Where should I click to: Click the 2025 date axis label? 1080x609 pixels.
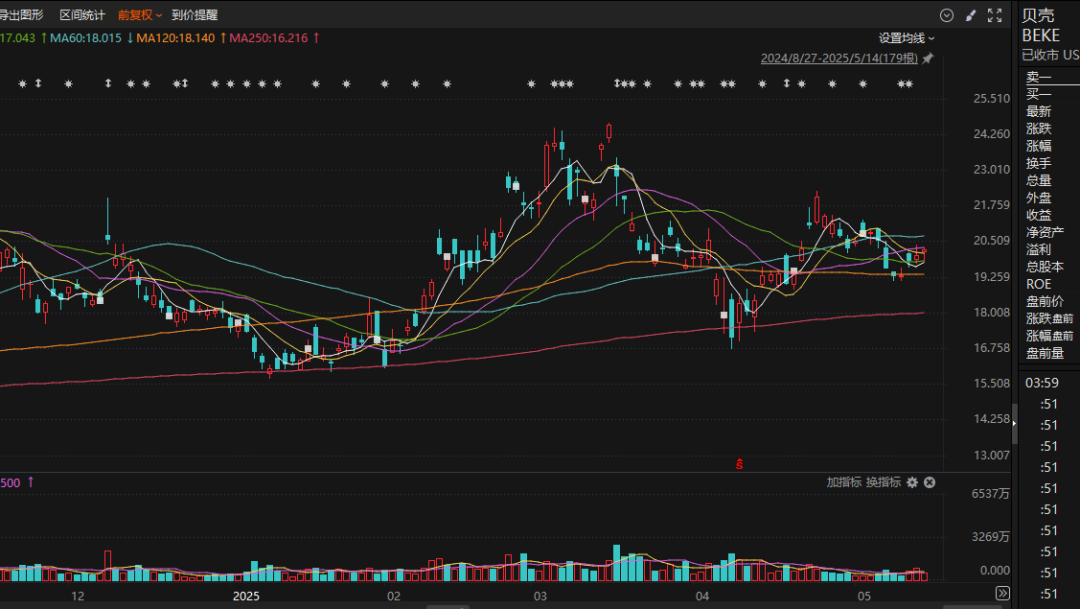246,596
